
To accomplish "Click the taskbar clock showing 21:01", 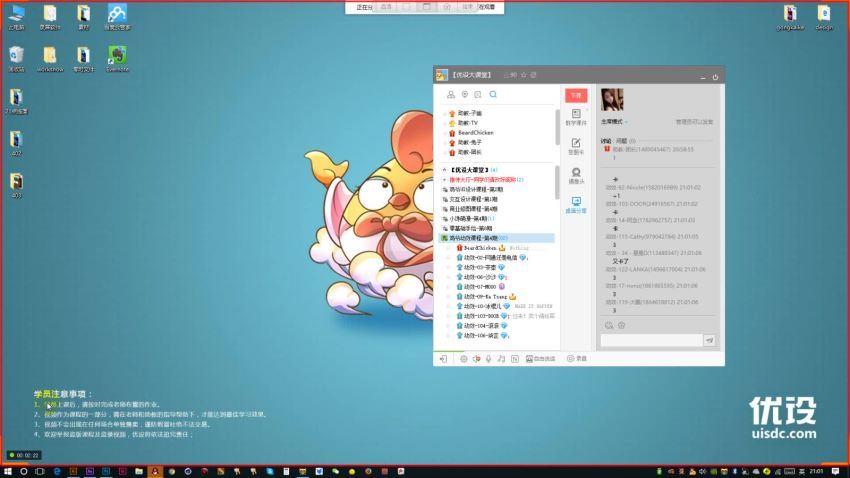I will pos(816,471).
